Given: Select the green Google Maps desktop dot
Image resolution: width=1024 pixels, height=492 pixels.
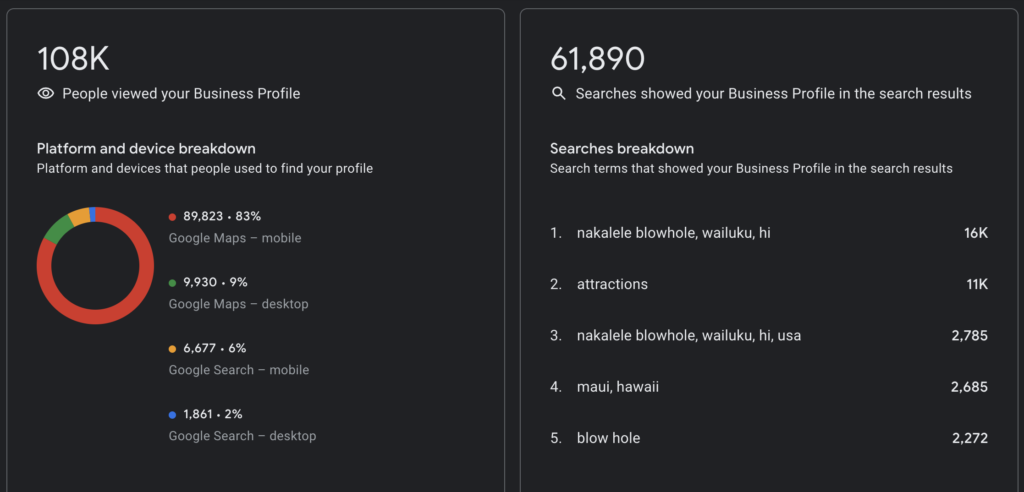Looking at the screenshot, I should [172, 283].
